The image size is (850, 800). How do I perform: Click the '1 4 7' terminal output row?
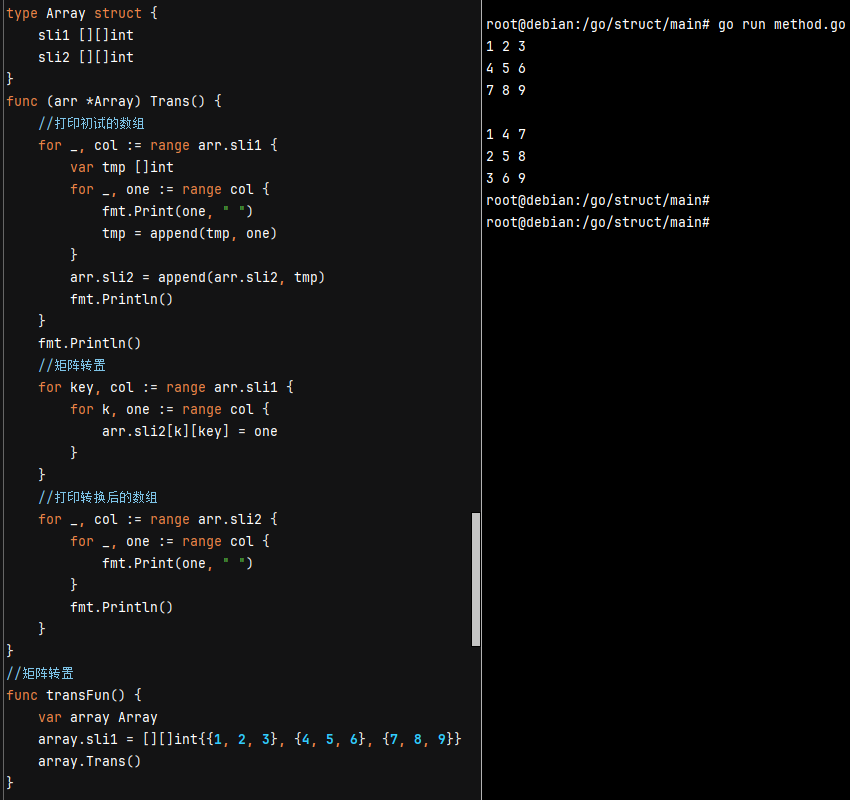coord(506,134)
